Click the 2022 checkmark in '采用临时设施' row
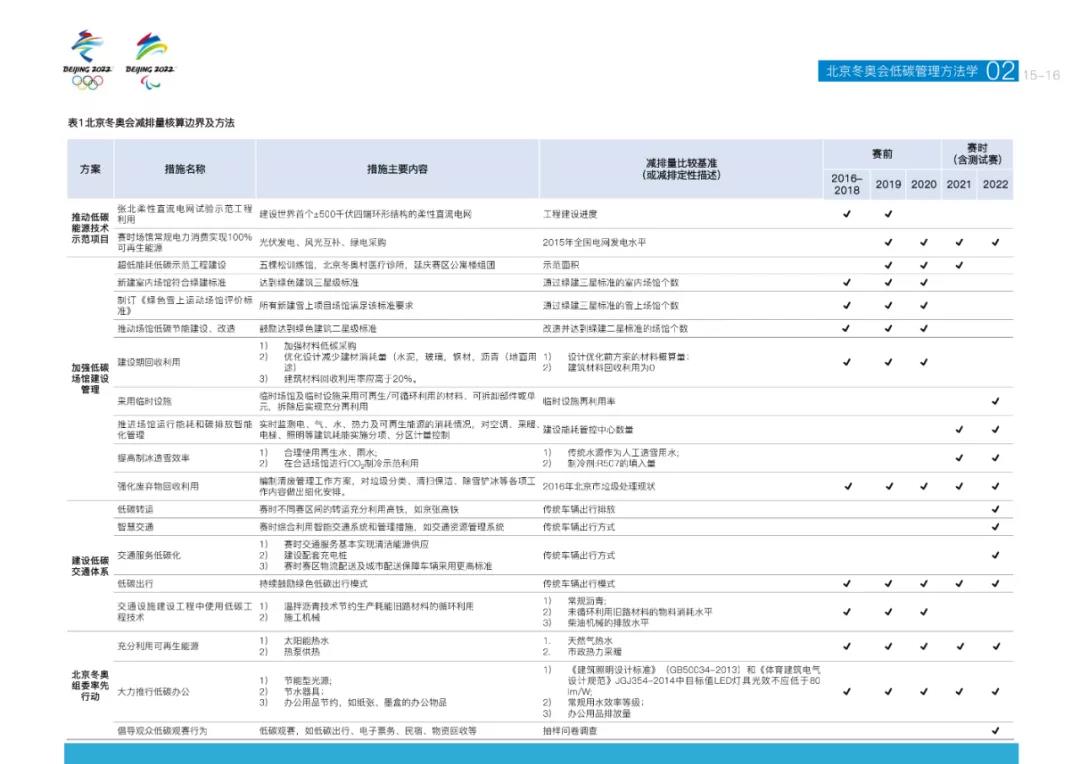 pos(995,401)
